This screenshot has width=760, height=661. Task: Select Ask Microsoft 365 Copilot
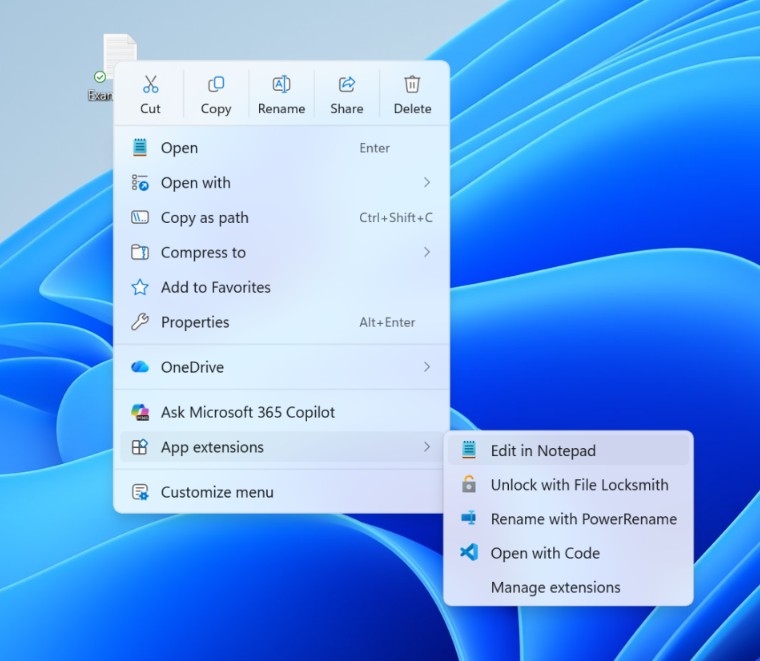(x=282, y=412)
